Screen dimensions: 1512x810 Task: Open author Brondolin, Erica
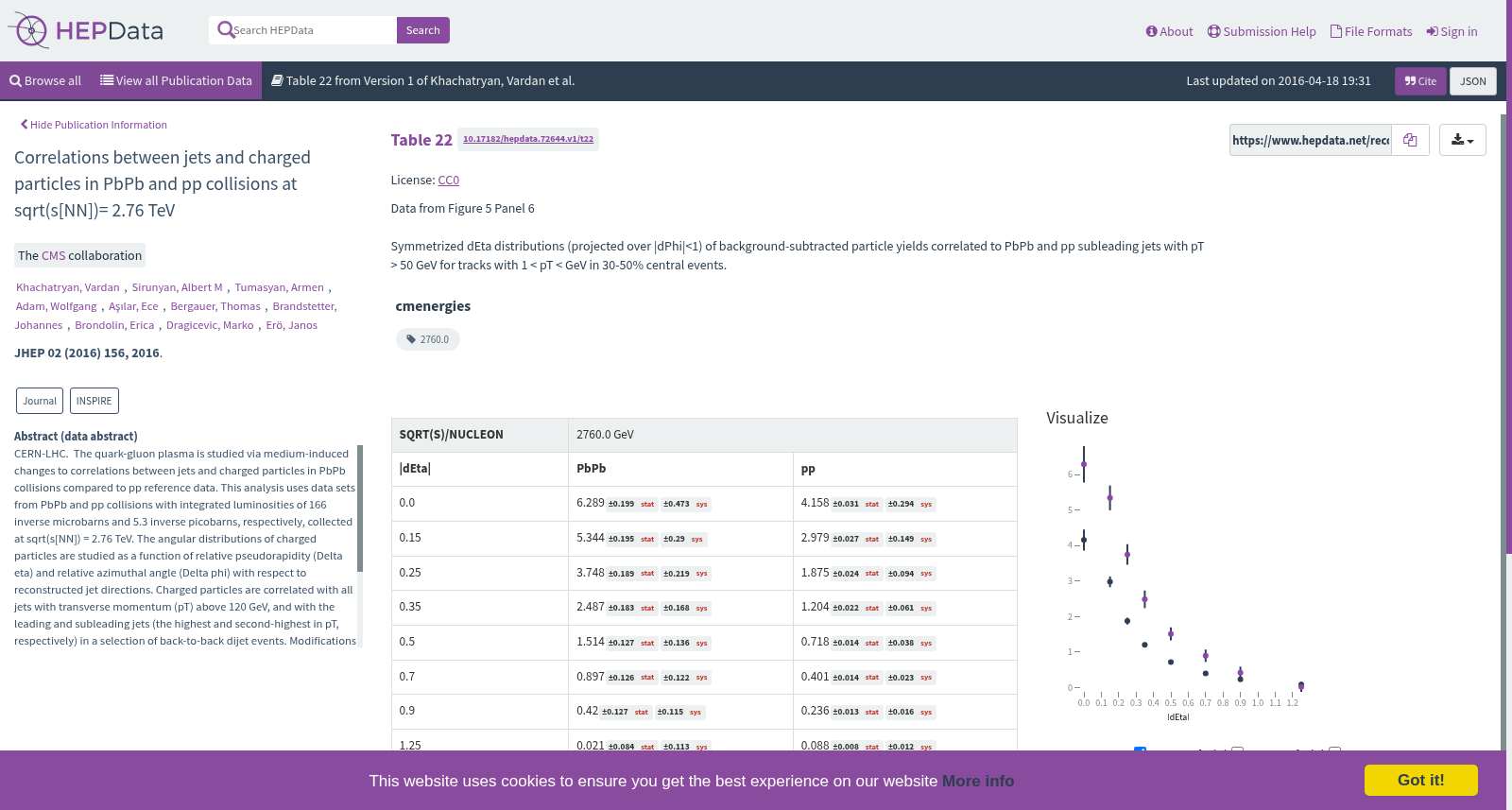[114, 325]
